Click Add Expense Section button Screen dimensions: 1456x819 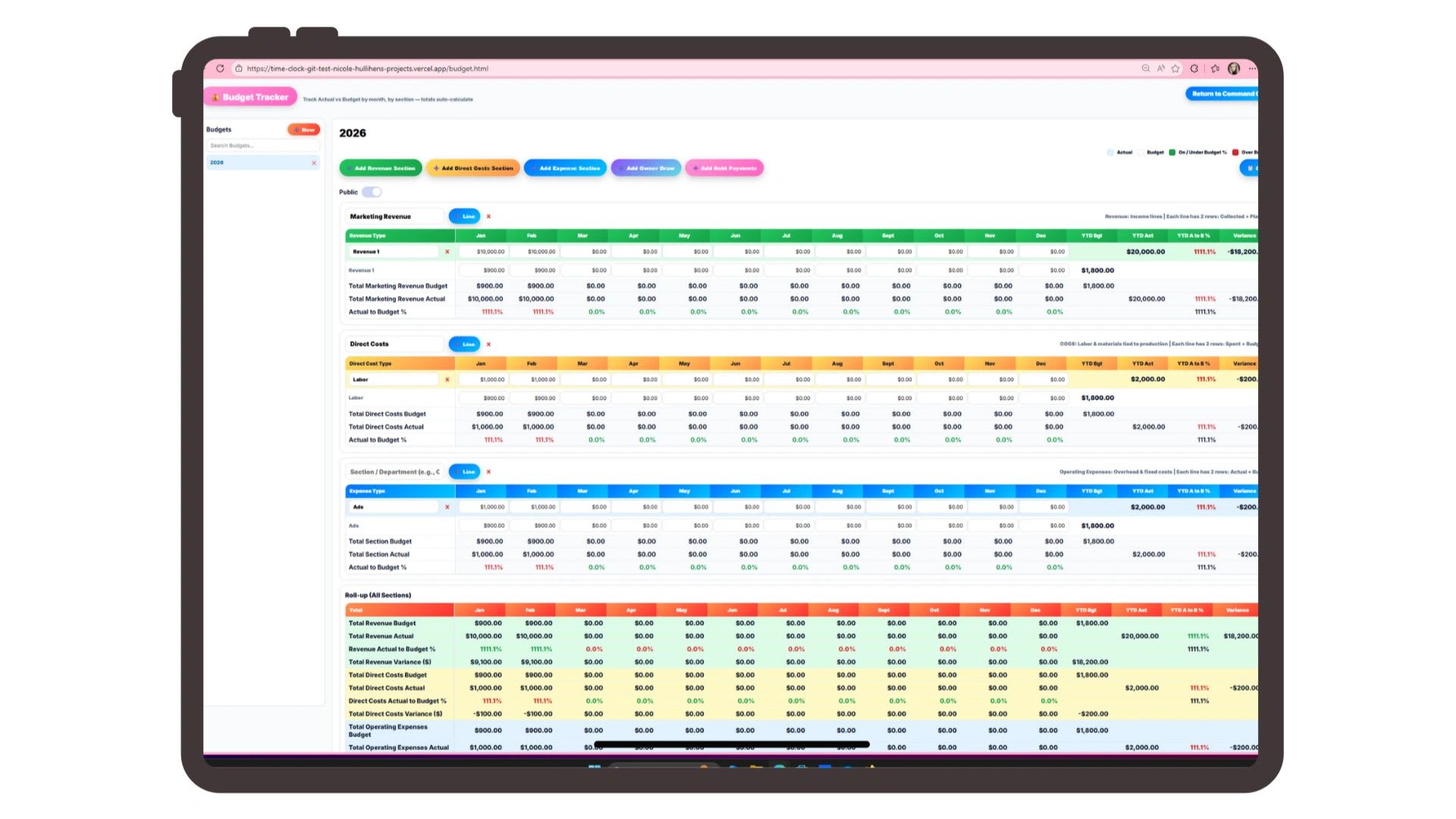point(565,168)
